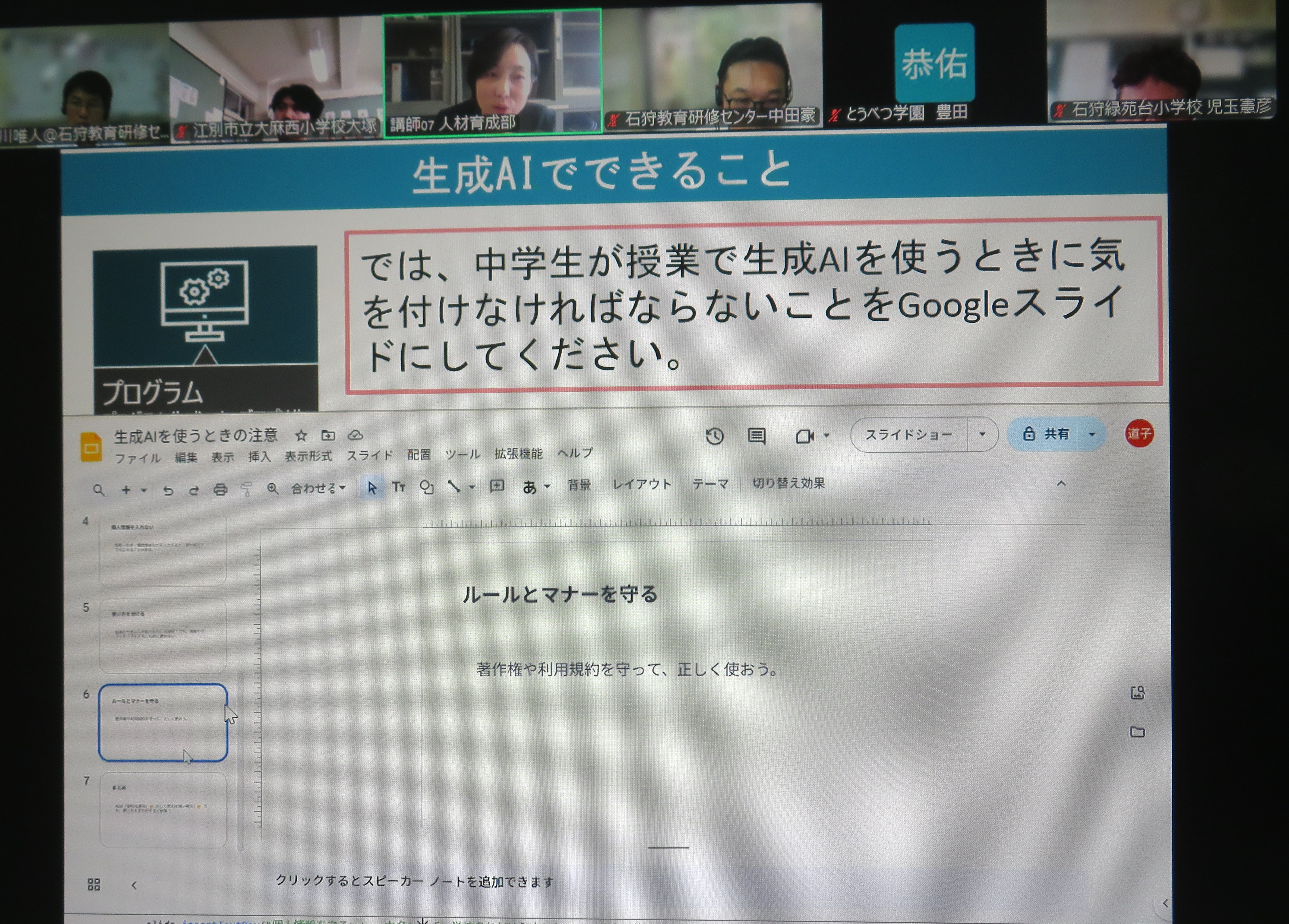Star the presentation title
This screenshot has height=924, width=1289.
[301, 436]
